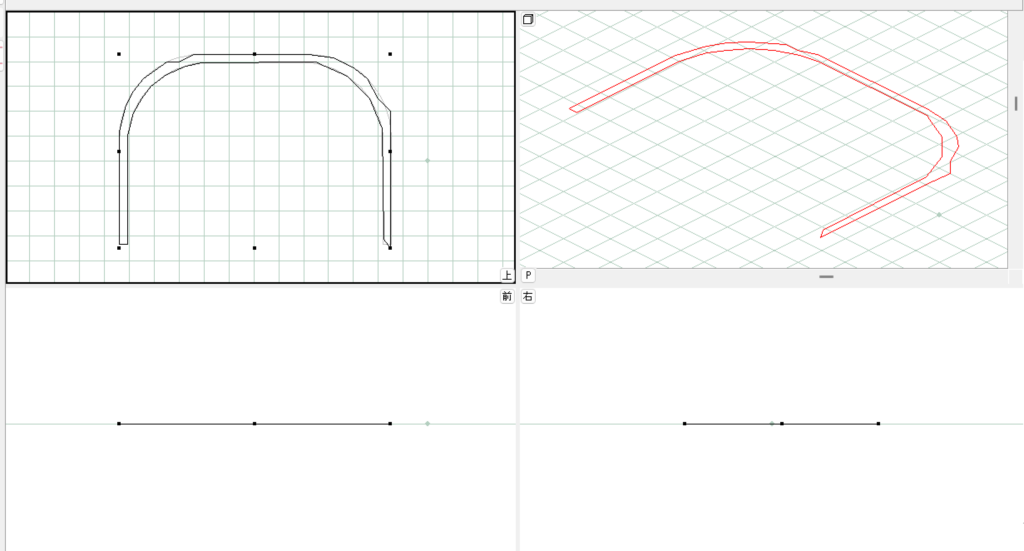Click the left handle in the front view
This screenshot has height=551, width=1024.
(119, 424)
